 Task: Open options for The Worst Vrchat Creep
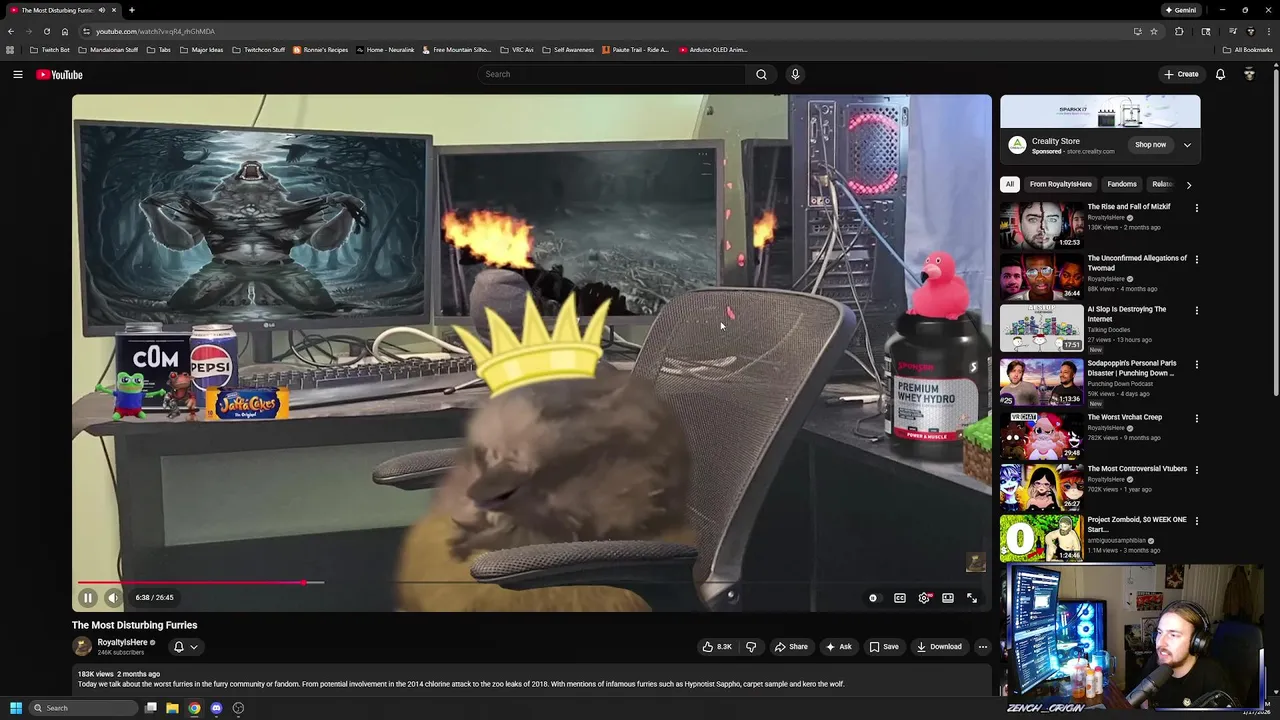point(1196,418)
